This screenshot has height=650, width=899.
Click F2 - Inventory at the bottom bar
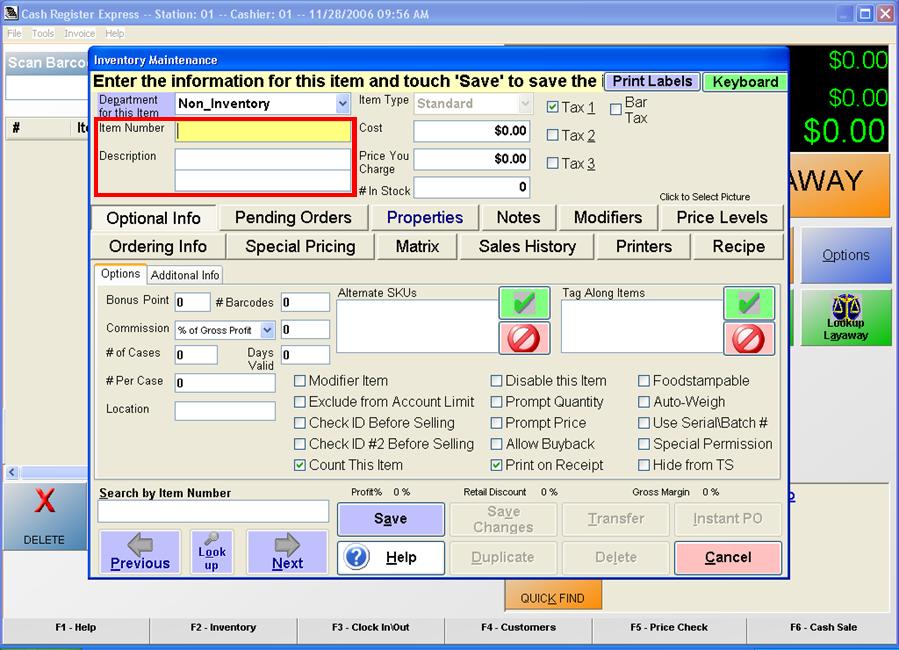(x=223, y=627)
